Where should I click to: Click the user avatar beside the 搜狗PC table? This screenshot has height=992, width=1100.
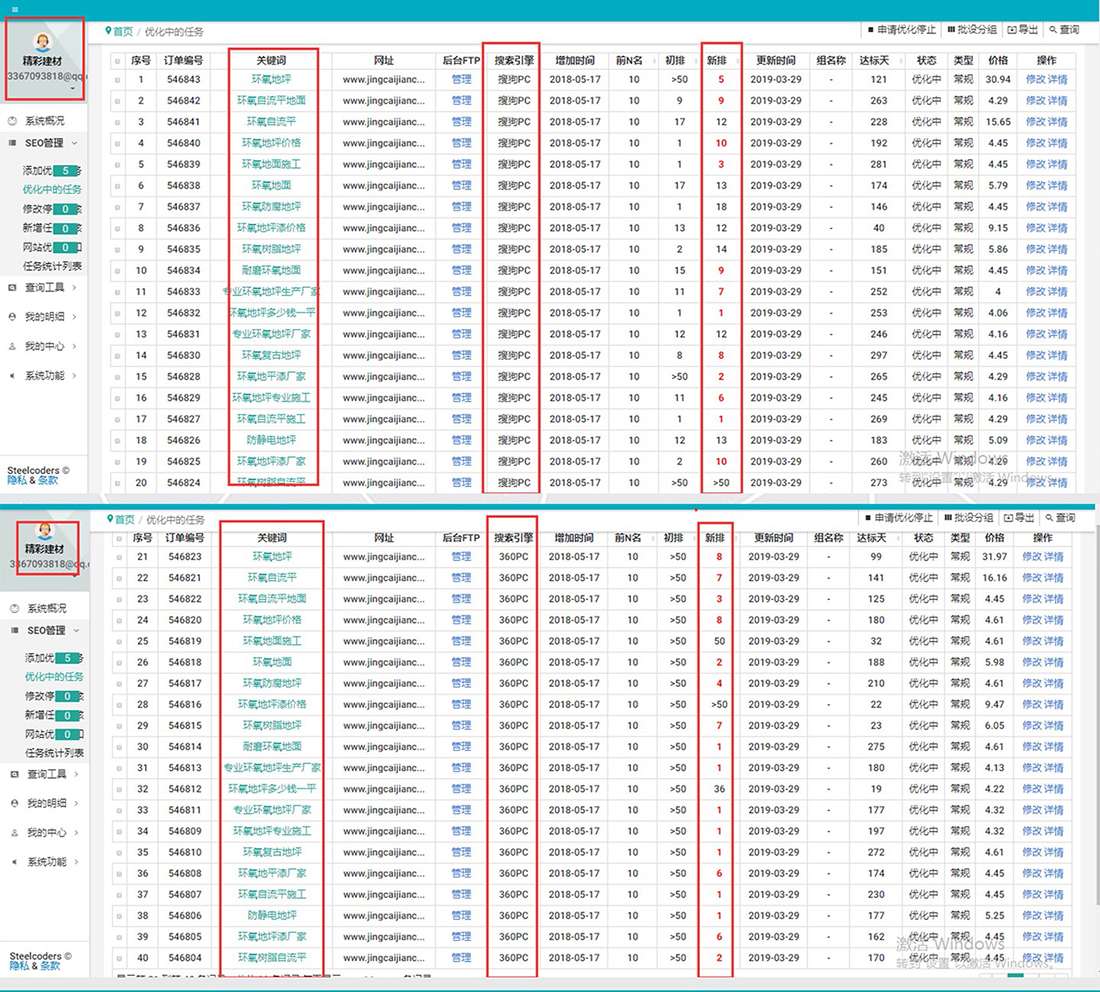43,42
